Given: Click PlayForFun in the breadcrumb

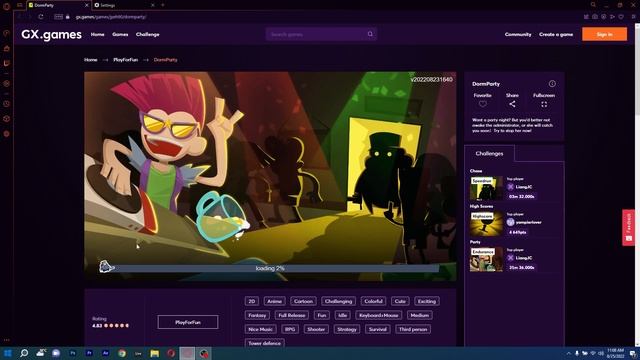Looking at the screenshot, I should [126, 60].
